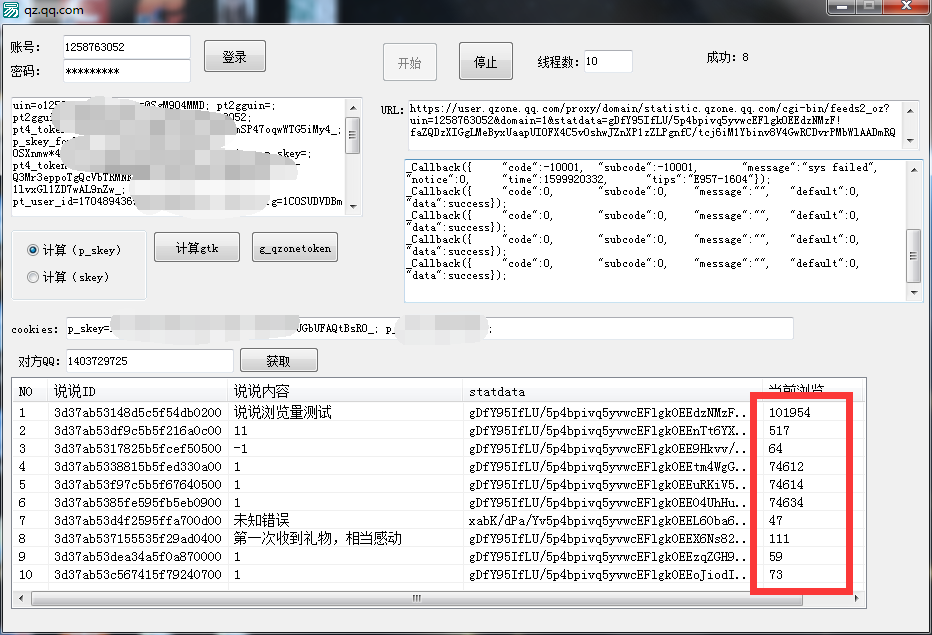Click the view count 74634 cell

click(786, 502)
